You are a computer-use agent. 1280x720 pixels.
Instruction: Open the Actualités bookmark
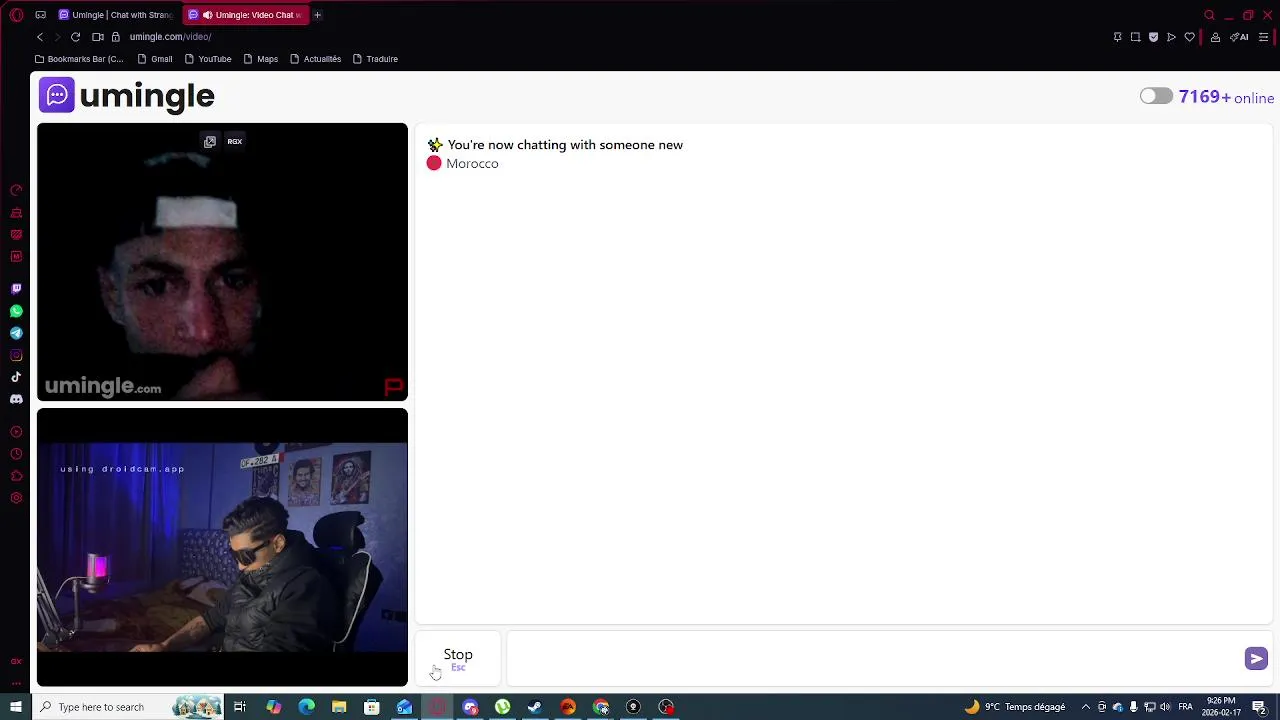(x=315, y=59)
